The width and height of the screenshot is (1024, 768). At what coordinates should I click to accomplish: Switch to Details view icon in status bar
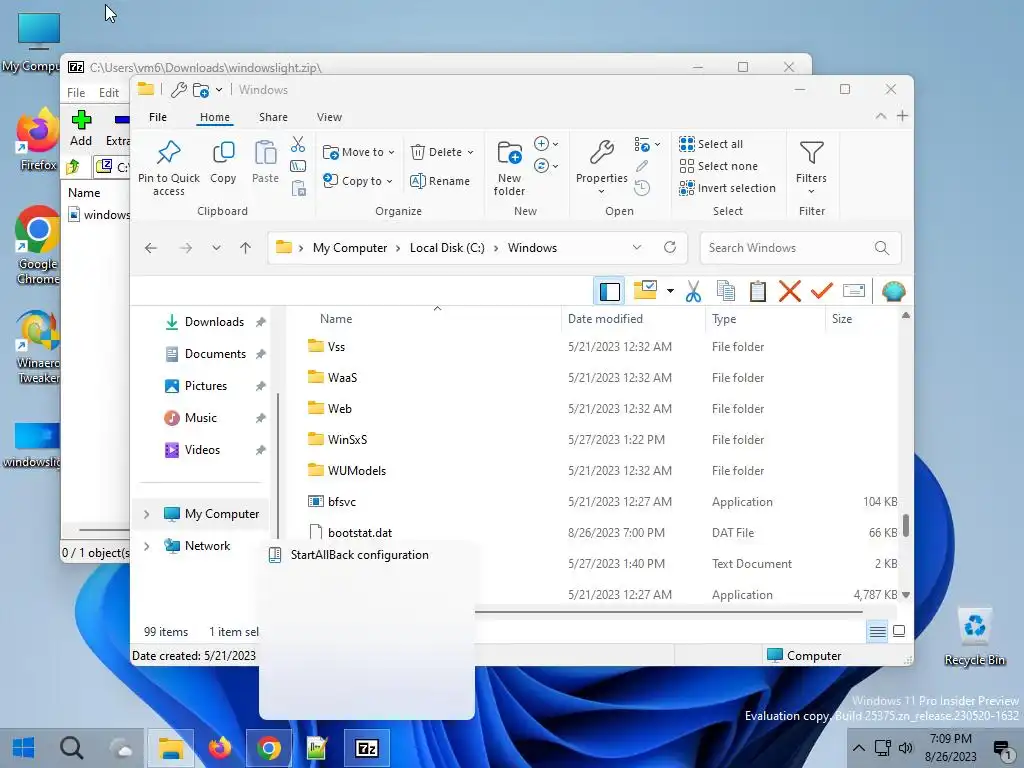(877, 632)
